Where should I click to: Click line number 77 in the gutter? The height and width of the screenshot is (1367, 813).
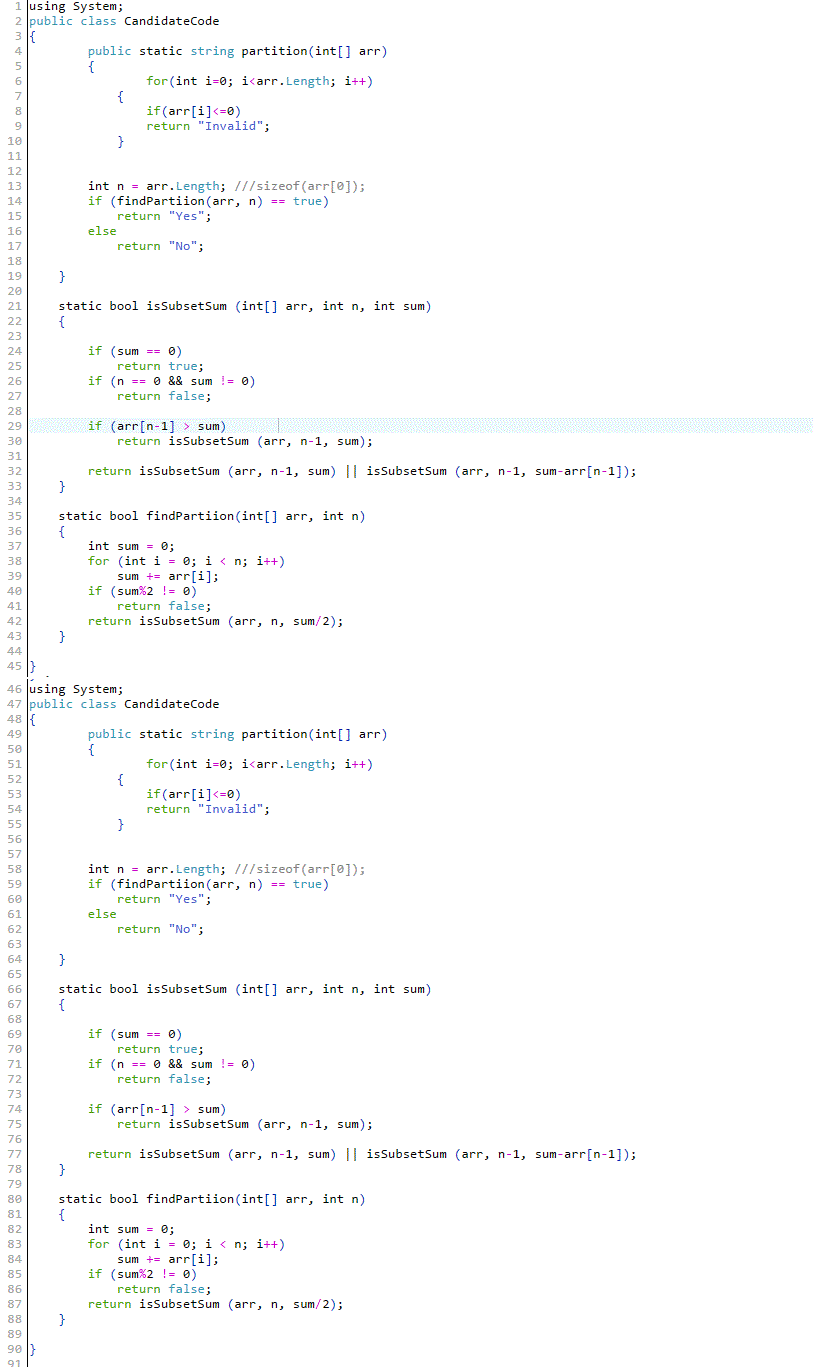(13, 1154)
